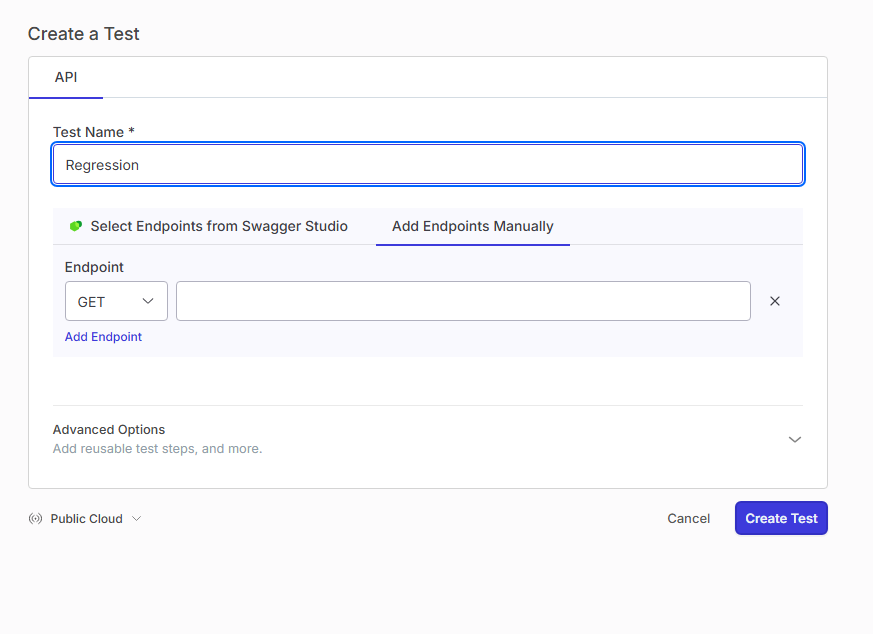Click the chevron next to Public Cloud
The height and width of the screenshot is (634, 873).
[138, 519]
